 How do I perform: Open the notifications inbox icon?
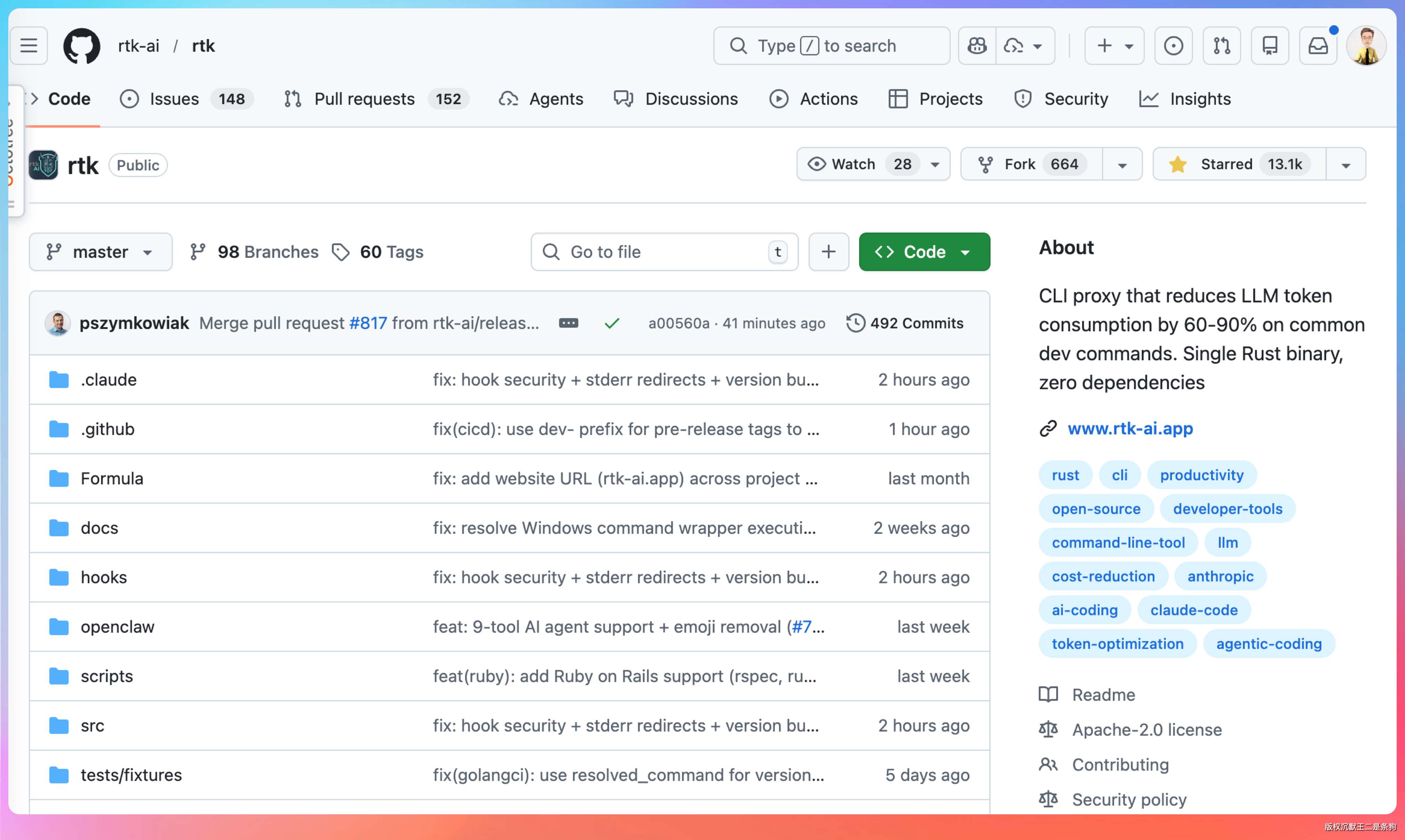pos(1318,45)
